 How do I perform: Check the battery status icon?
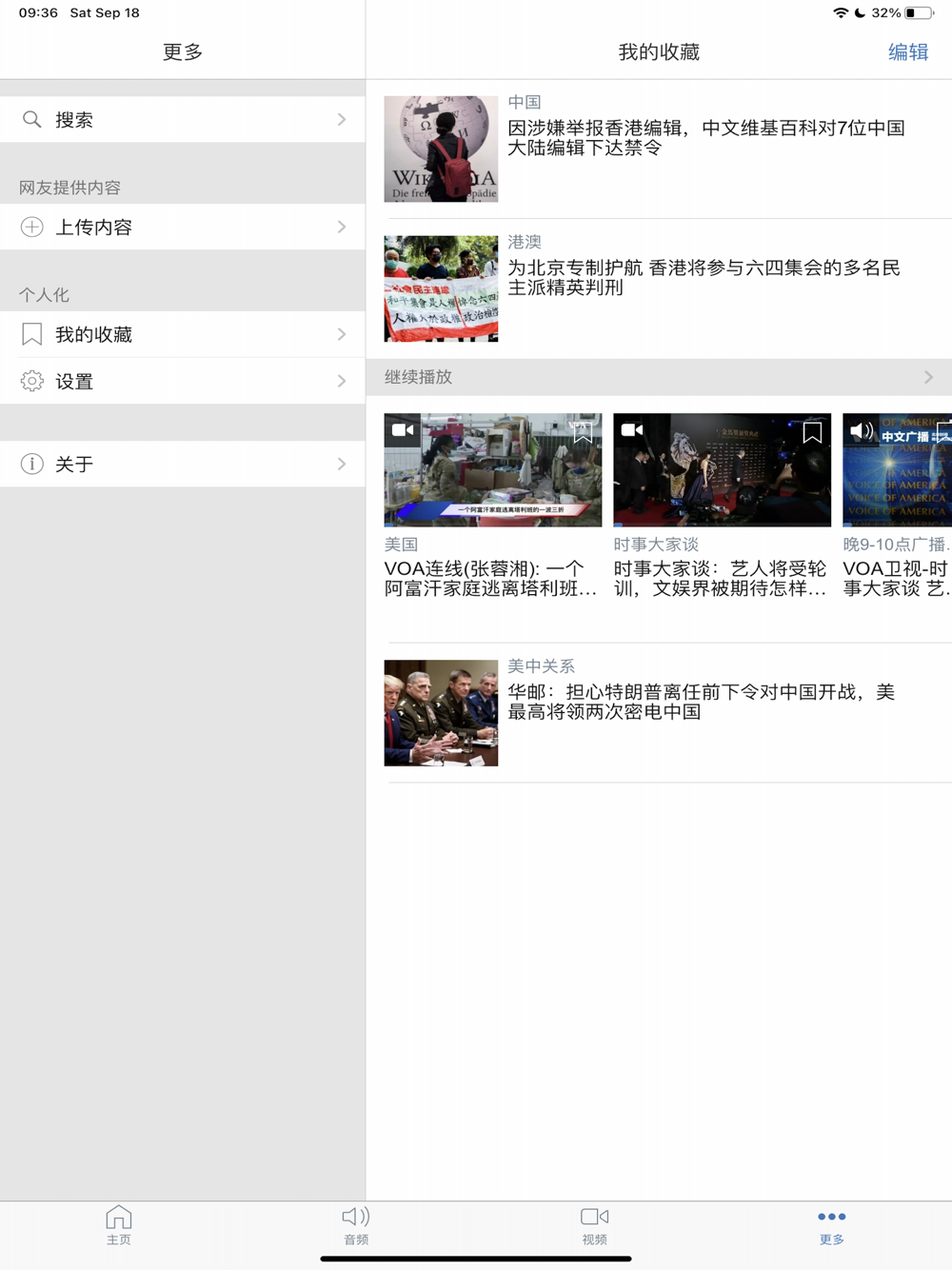[x=920, y=13]
